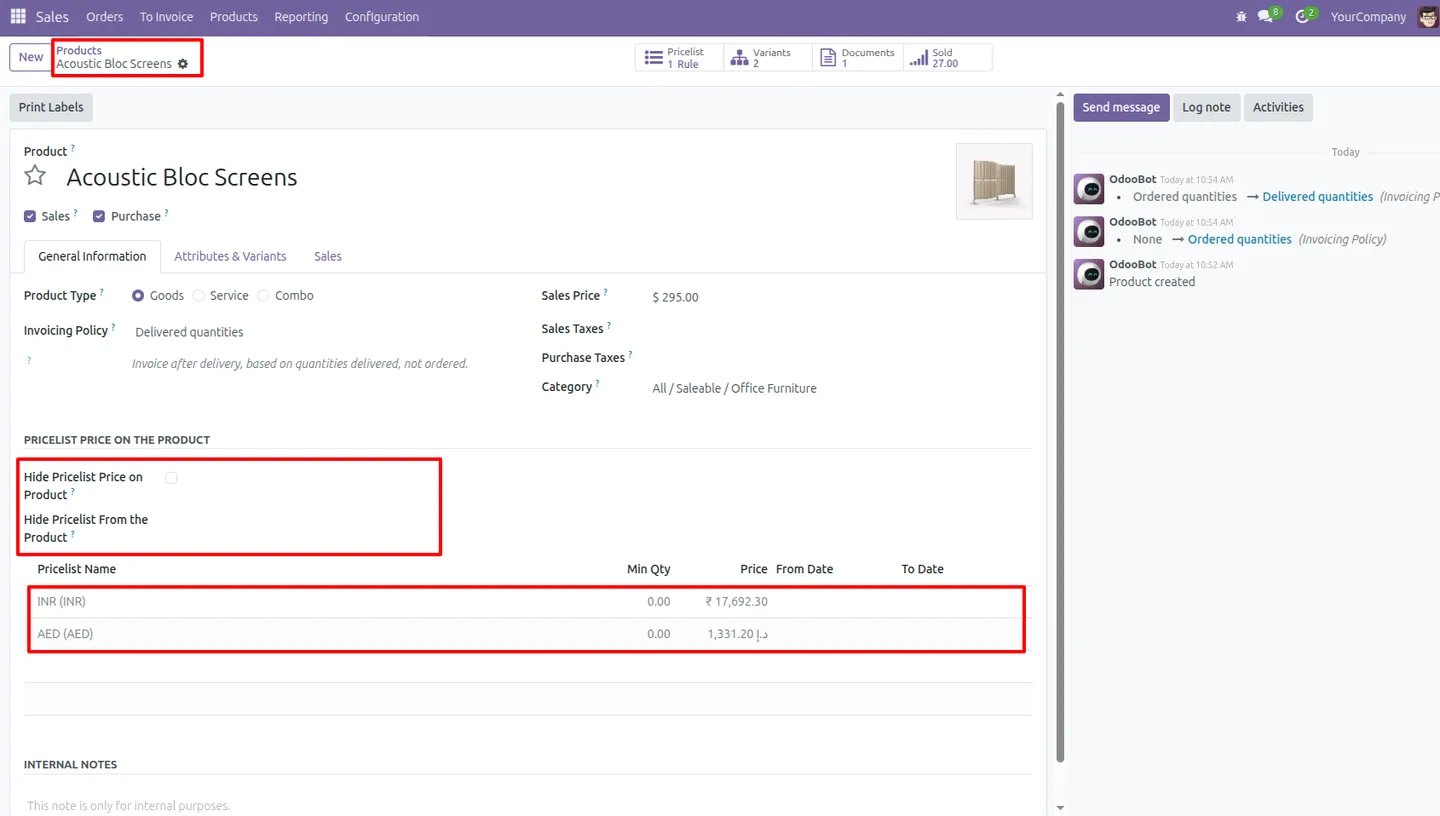Open the To Invoice menu
Screen dimensions: 1440x816
(167, 17)
